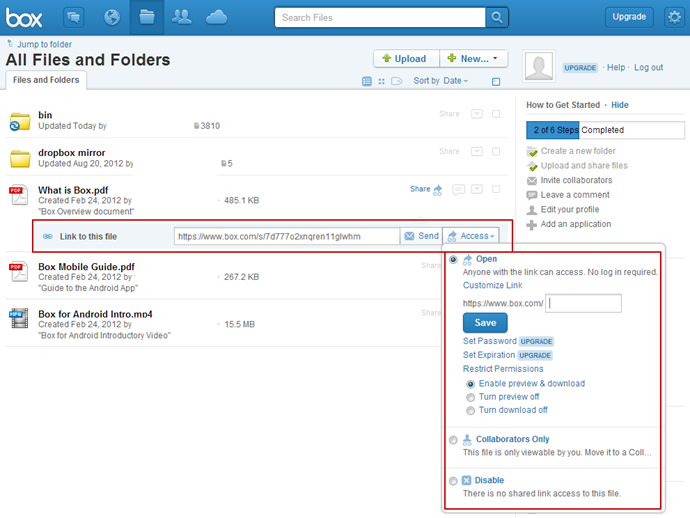This screenshot has width=690, height=518.
Task: Open the contacts people icon in header
Action: point(181,17)
